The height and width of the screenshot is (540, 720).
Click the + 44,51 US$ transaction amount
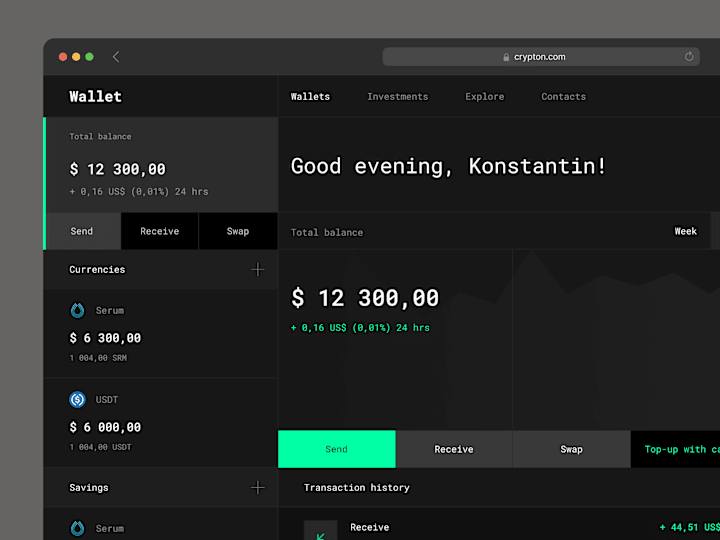[x=690, y=527]
